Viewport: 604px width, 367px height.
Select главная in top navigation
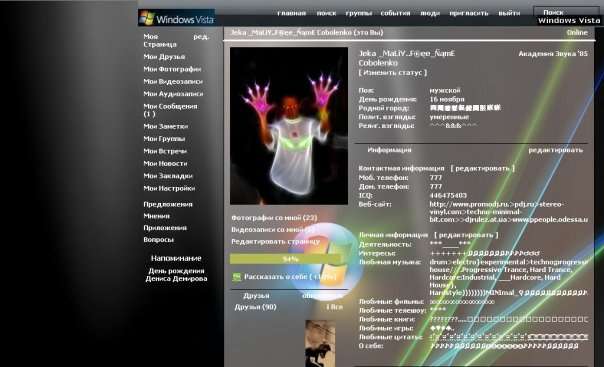pyautogui.click(x=292, y=13)
